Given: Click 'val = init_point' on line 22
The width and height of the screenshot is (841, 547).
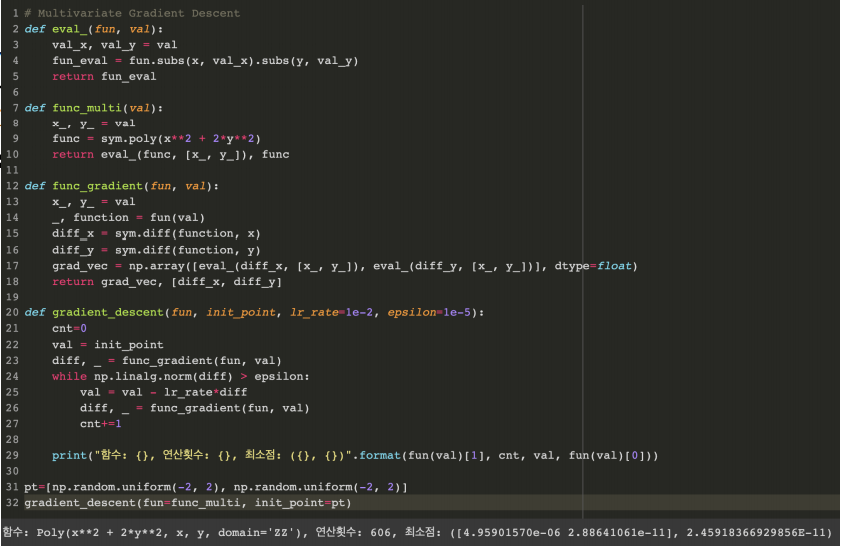Looking at the screenshot, I should (x=108, y=345).
